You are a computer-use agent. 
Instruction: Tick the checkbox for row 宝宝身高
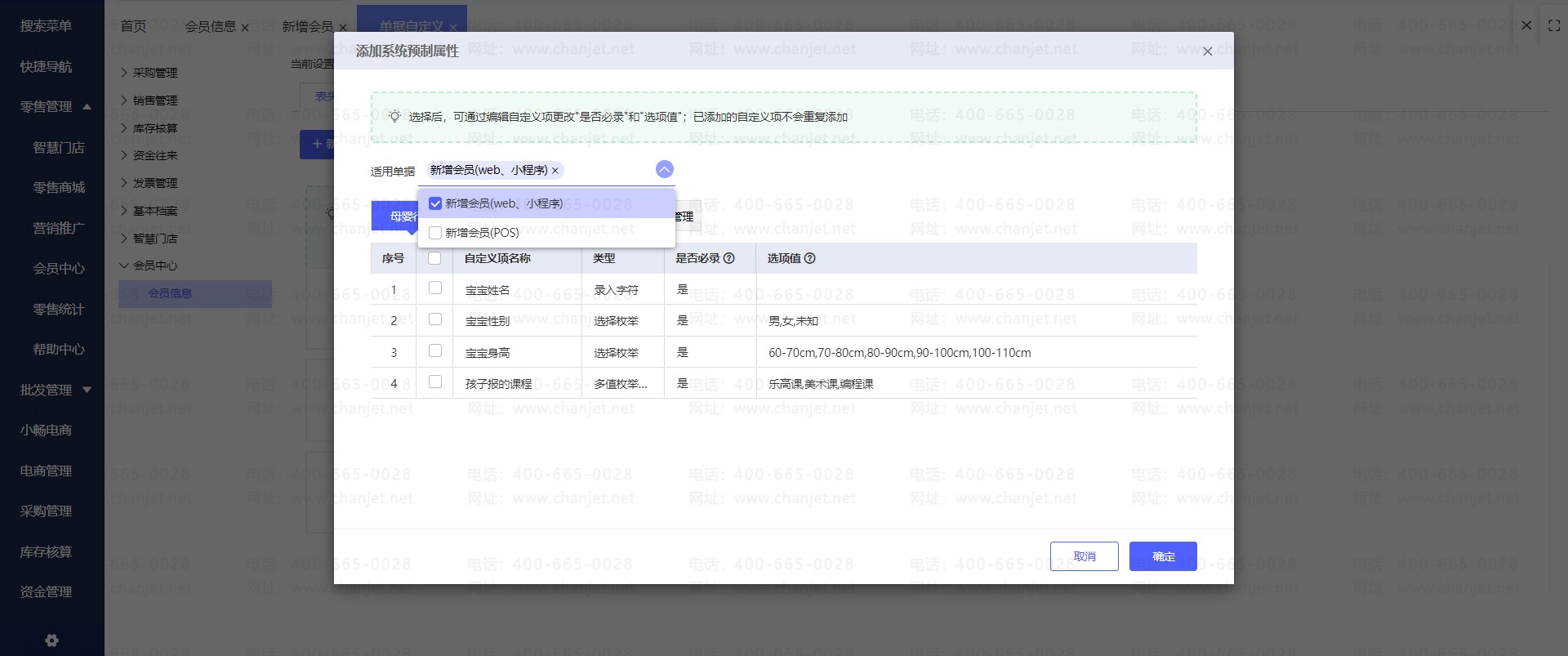click(x=435, y=350)
